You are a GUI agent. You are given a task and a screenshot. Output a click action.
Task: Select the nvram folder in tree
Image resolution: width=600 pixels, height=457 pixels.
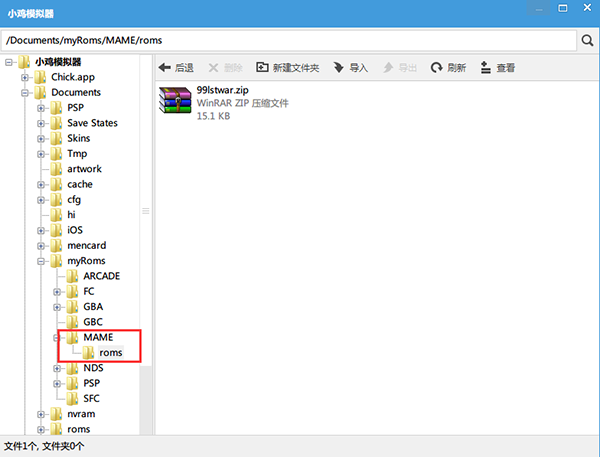pyautogui.click(x=82, y=413)
